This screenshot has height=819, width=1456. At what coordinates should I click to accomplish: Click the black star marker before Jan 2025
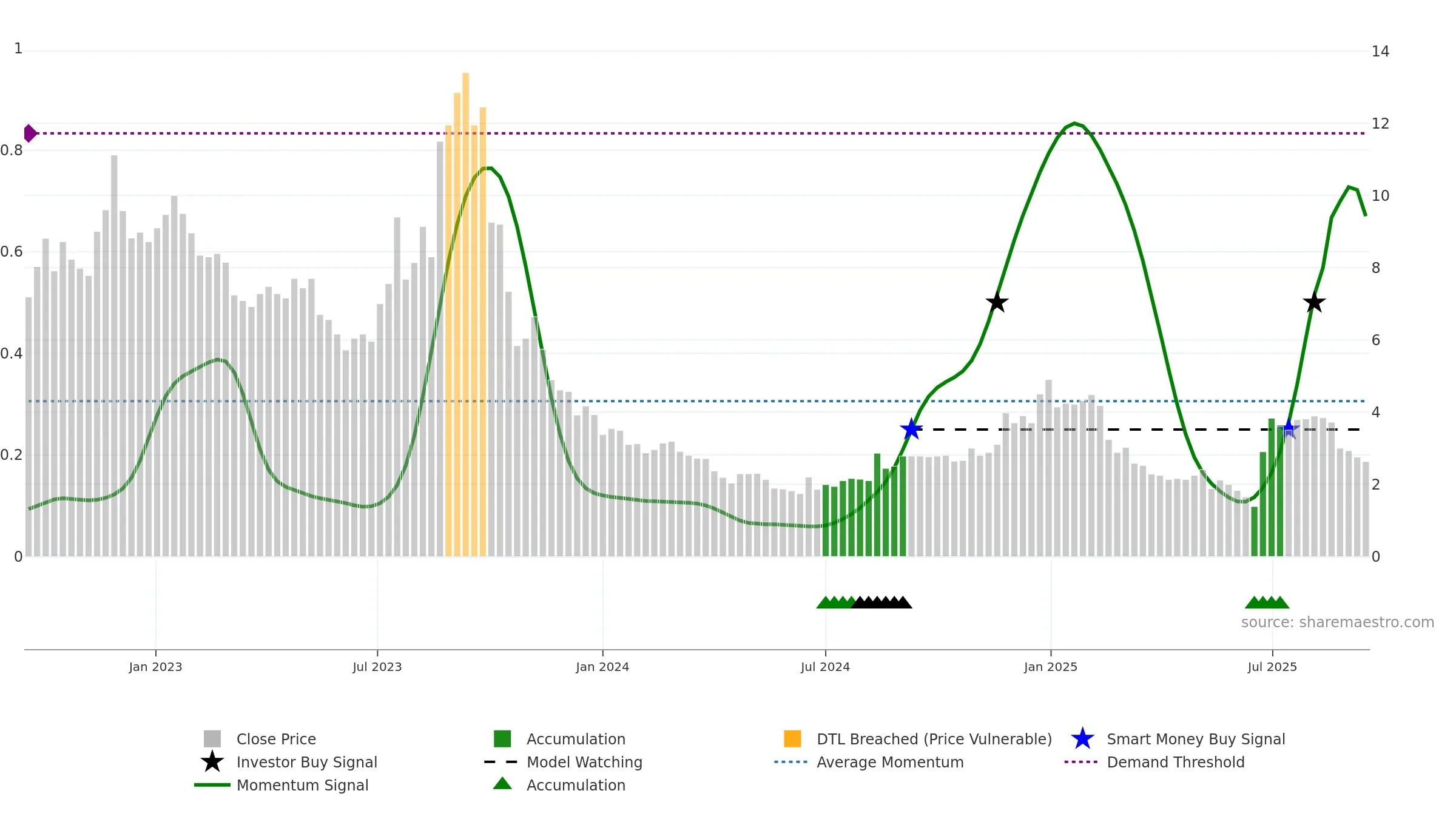coord(997,302)
